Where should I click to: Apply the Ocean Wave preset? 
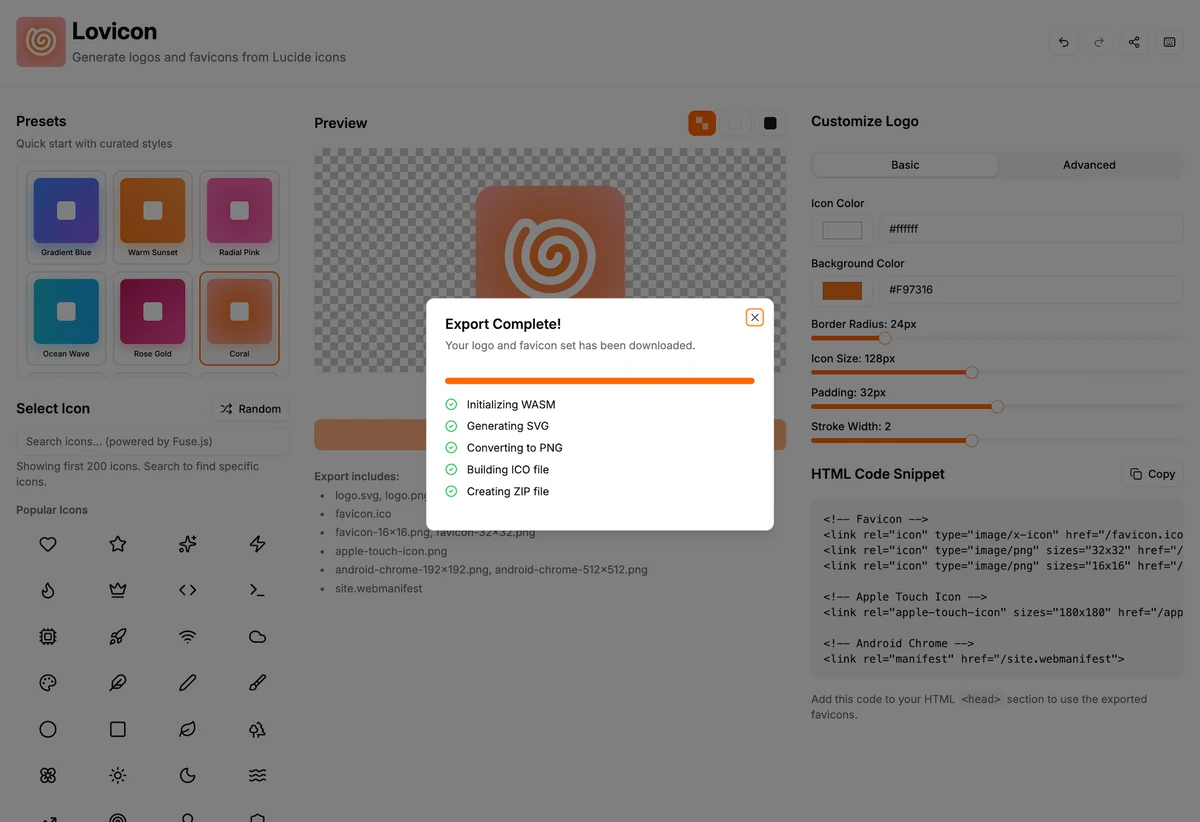click(x=66, y=318)
